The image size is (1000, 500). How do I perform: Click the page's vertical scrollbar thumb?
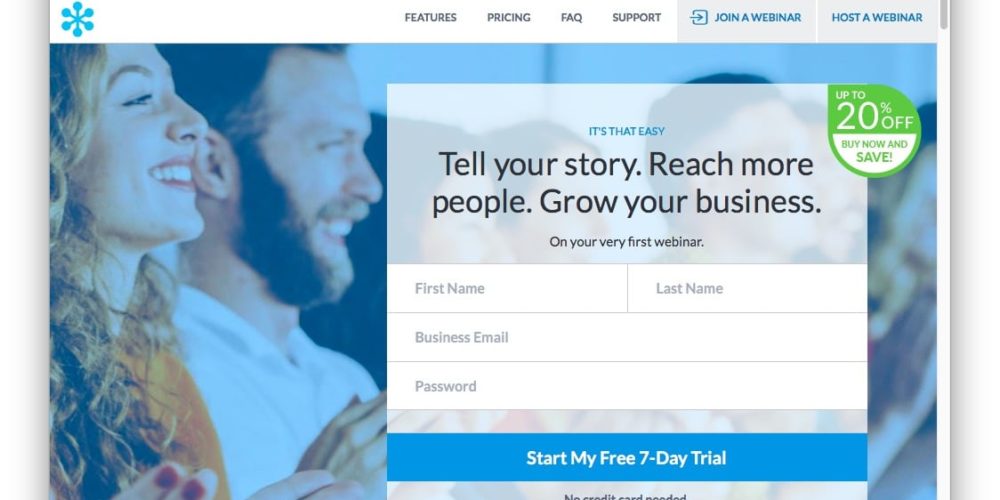tap(944, 14)
